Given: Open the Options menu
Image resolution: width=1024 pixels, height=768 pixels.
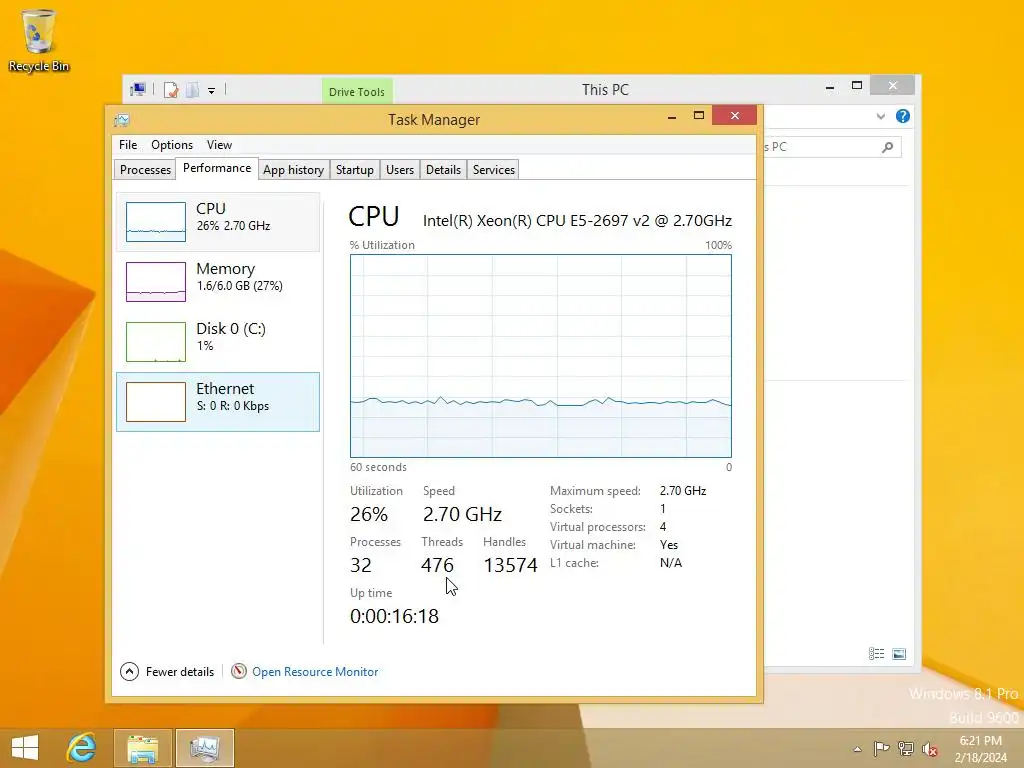Looking at the screenshot, I should click(x=172, y=145).
